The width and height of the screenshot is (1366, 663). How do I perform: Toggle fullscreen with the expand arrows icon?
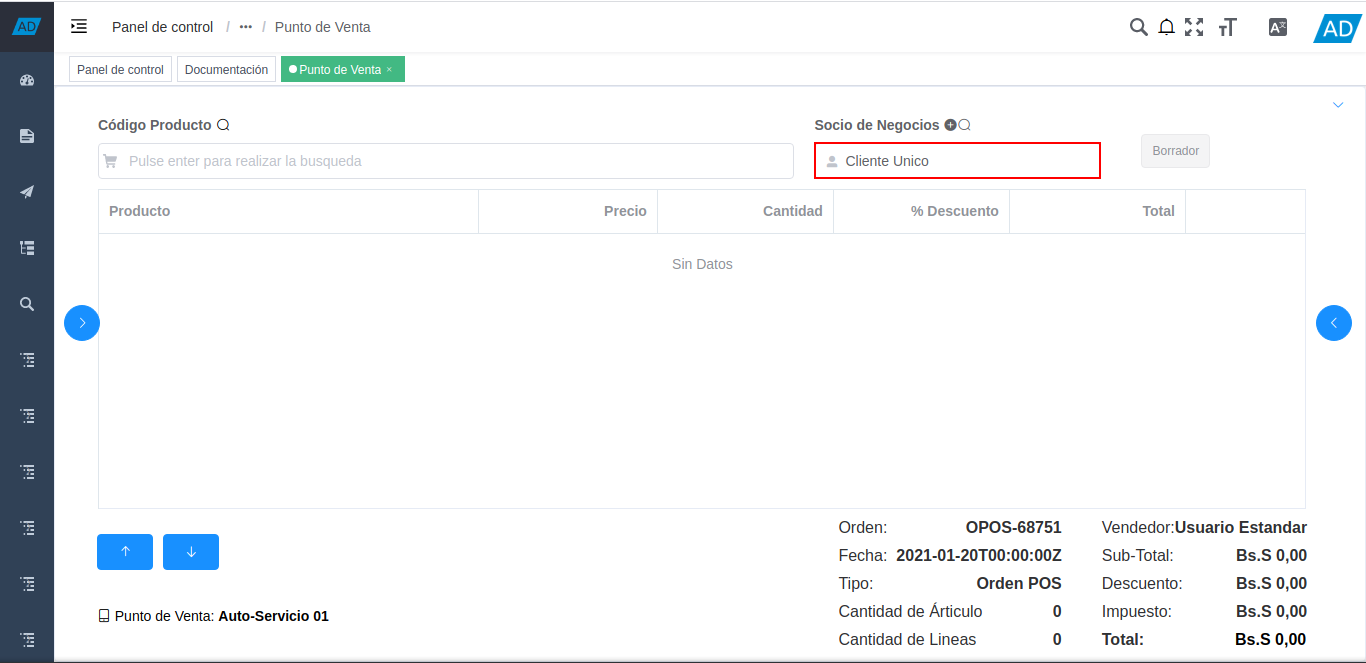coord(1194,27)
